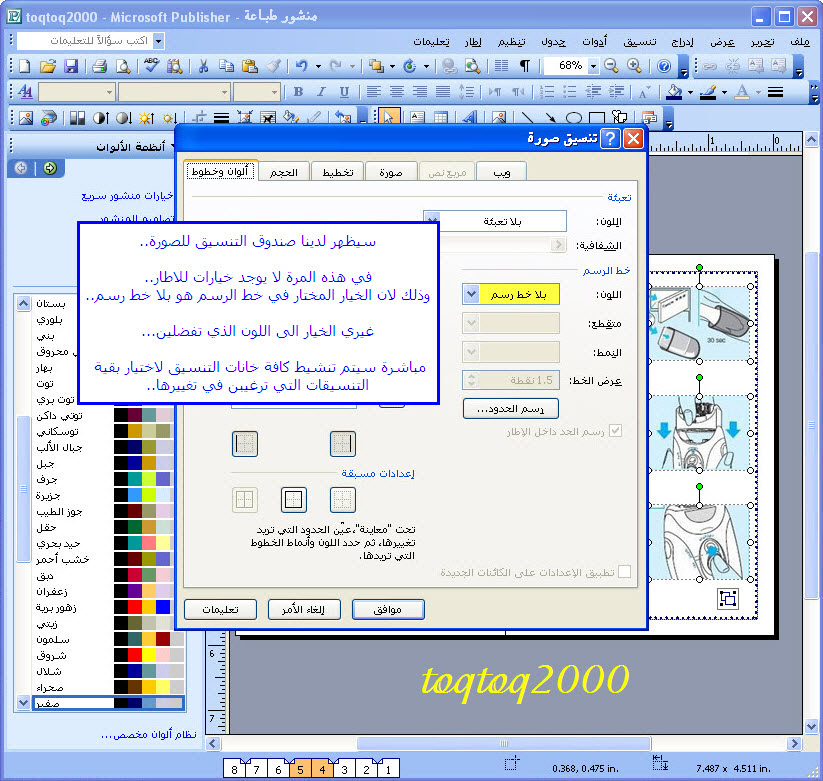This screenshot has width=823, height=781.
Task: Open Print Preview from the toolbar
Action: click(x=122, y=66)
